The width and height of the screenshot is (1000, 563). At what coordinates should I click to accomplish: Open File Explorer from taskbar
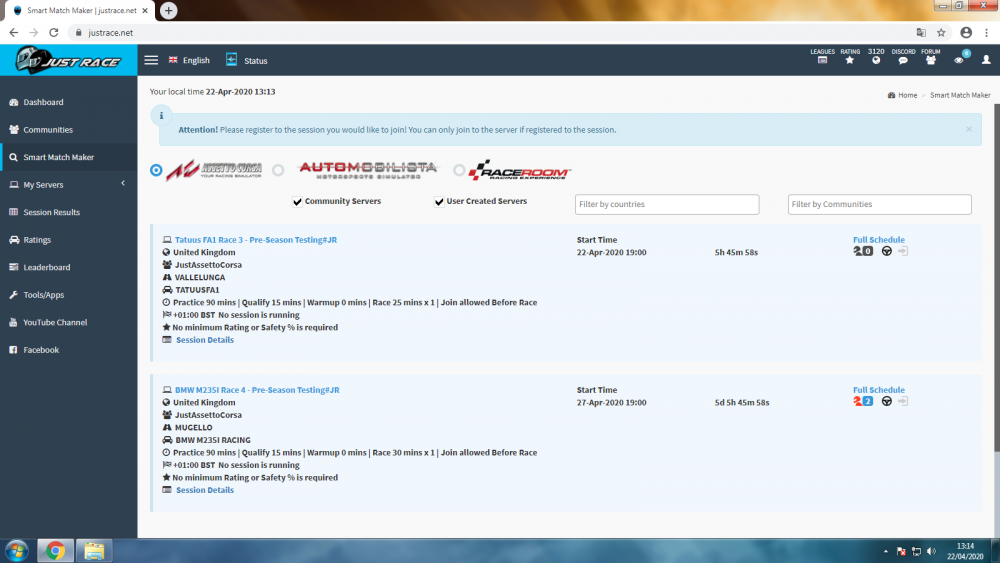[94, 550]
